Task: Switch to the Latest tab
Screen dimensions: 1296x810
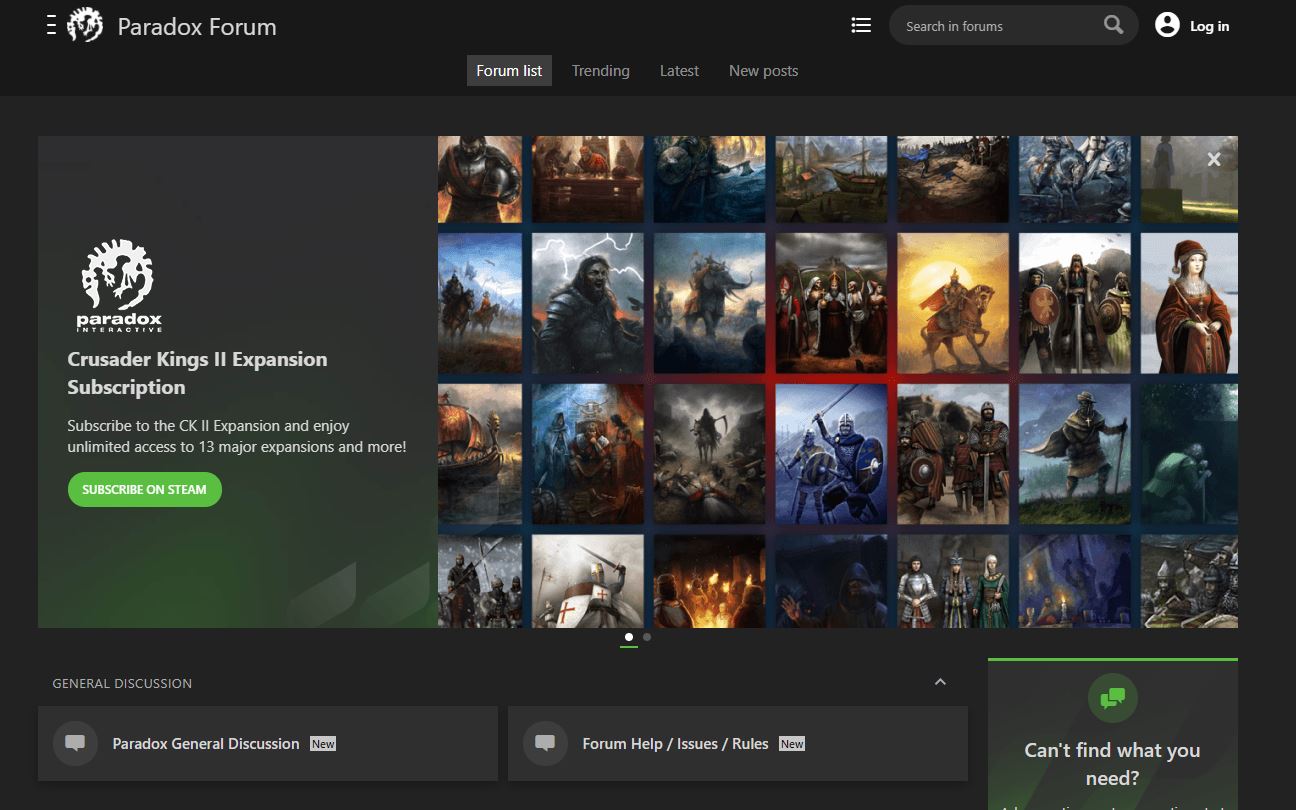Action: click(x=679, y=71)
